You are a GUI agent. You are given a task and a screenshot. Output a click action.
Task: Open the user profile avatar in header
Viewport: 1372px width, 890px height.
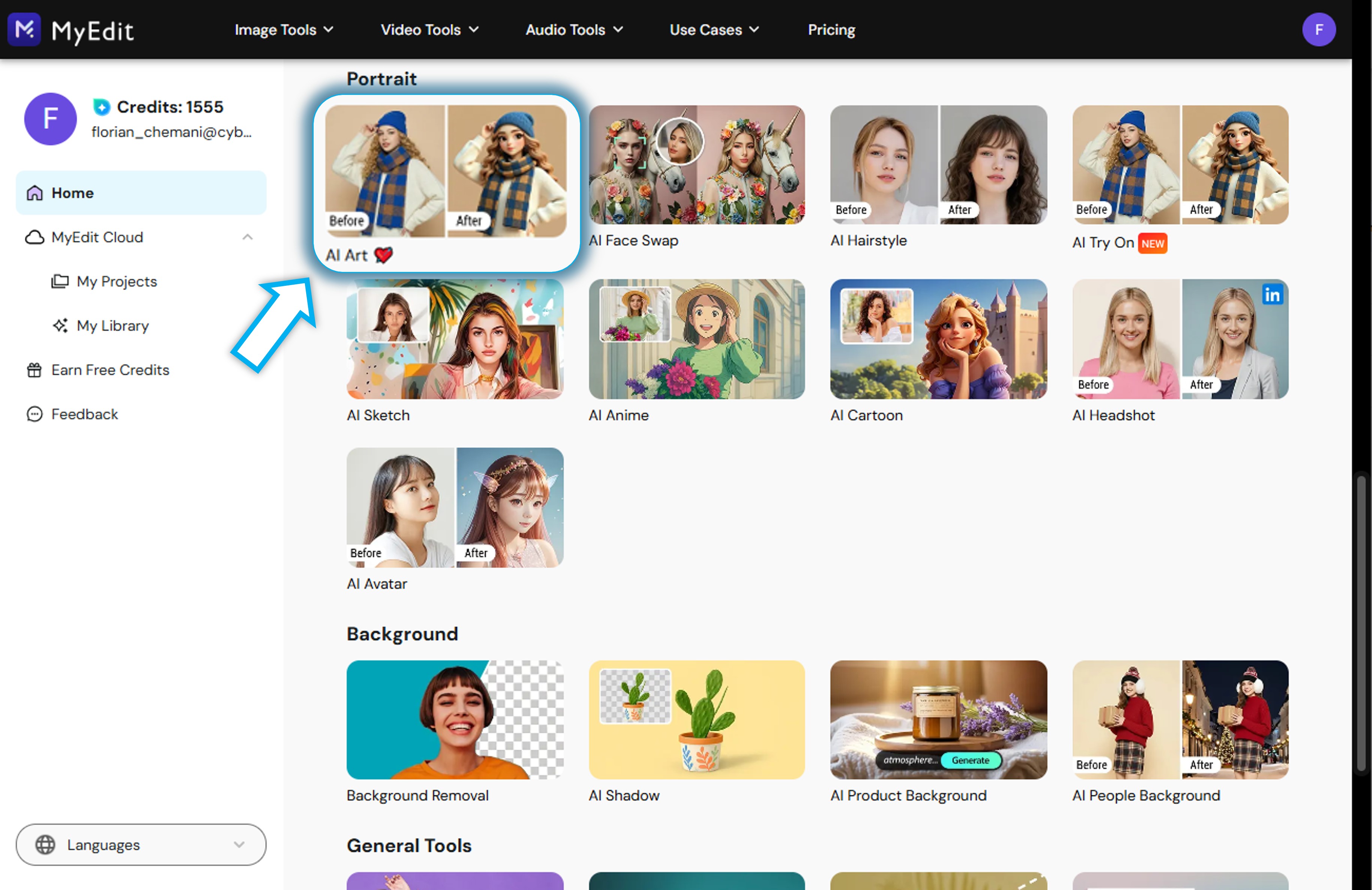[x=1318, y=29]
